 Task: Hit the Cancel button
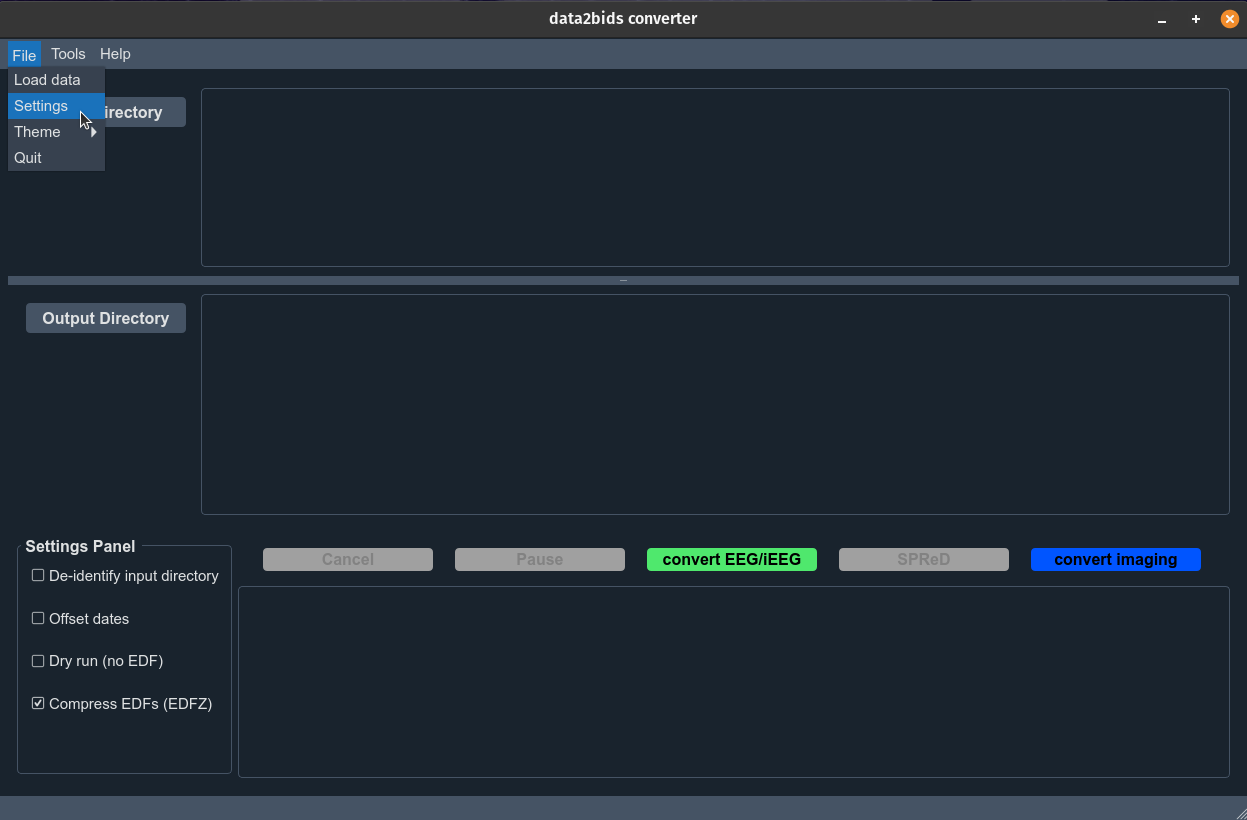(x=347, y=560)
